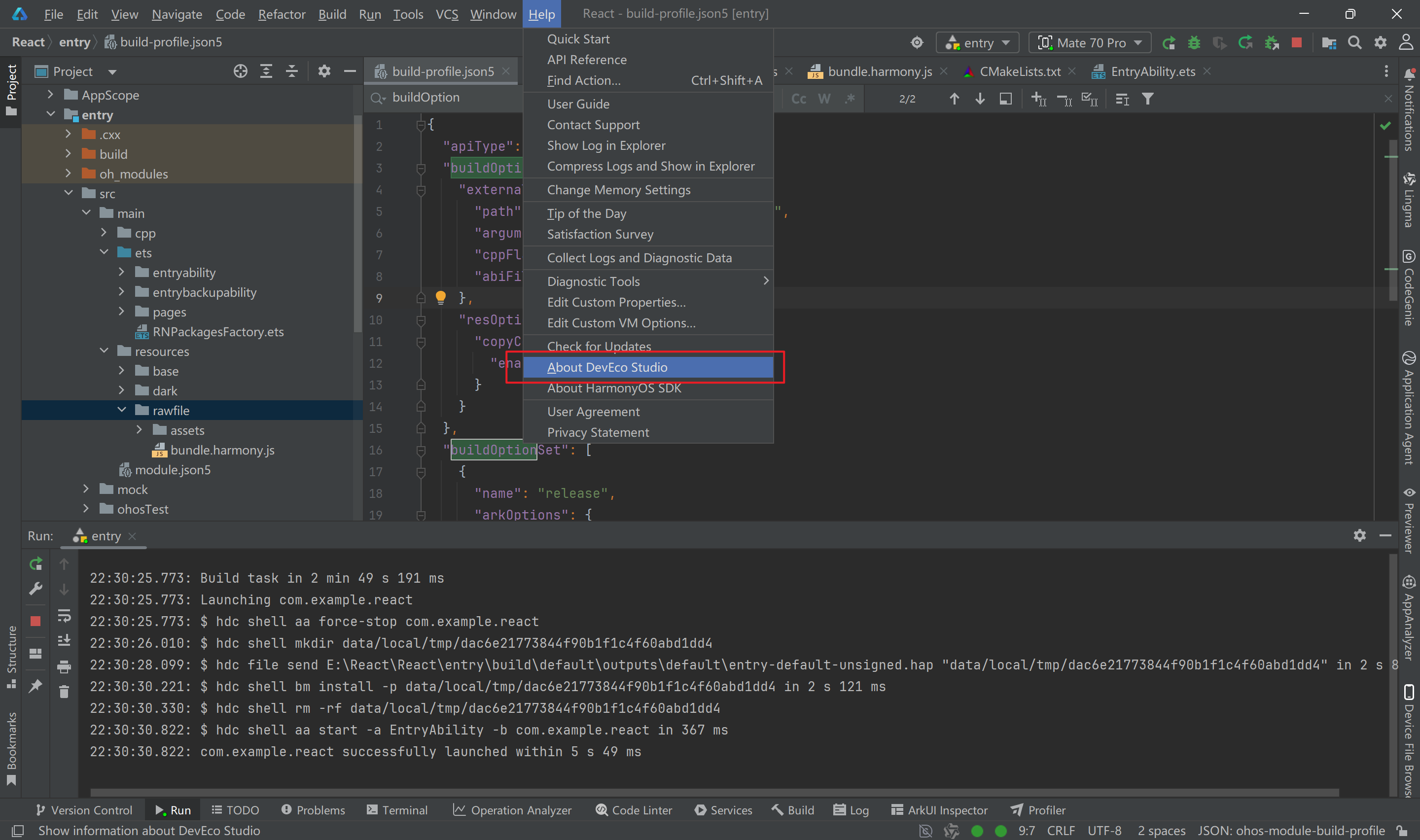
Task: Rerun entry in Run panel
Action: click(x=35, y=563)
